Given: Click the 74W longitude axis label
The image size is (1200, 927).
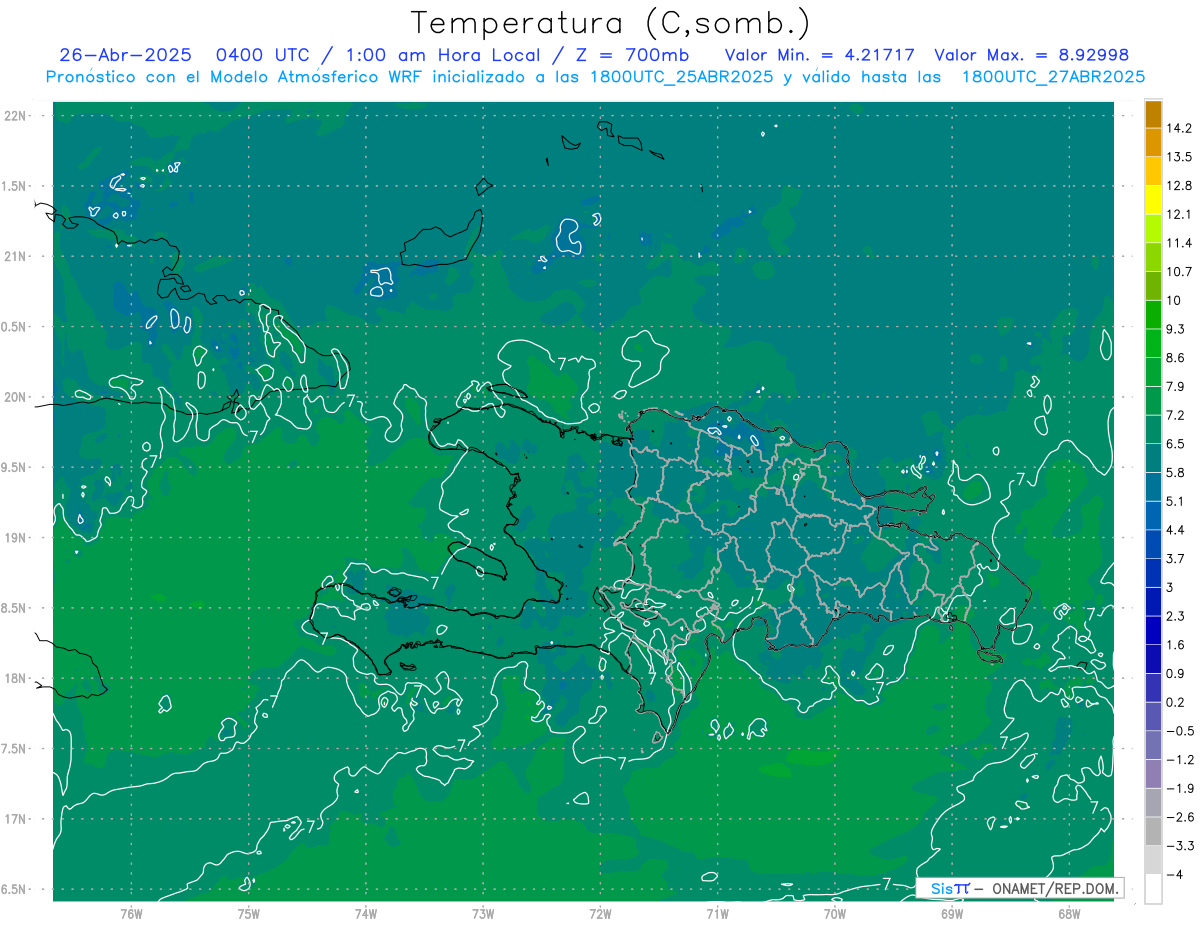Looking at the screenshot, I should (366, 913).
